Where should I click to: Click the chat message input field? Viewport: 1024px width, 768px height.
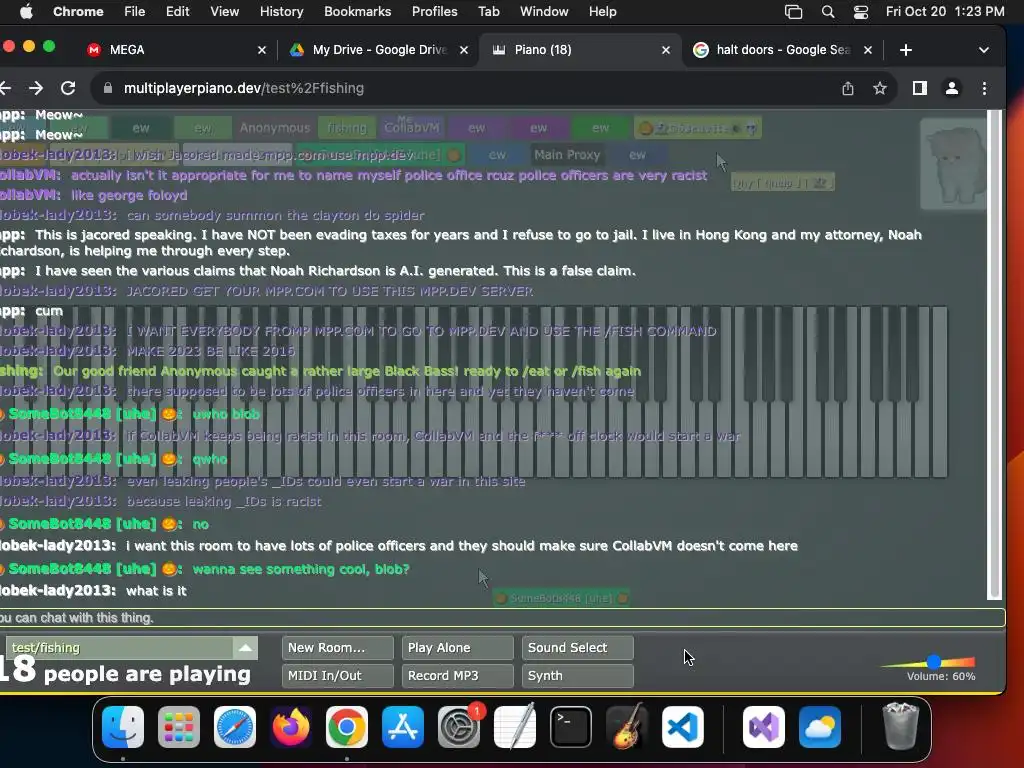point(502,618)
